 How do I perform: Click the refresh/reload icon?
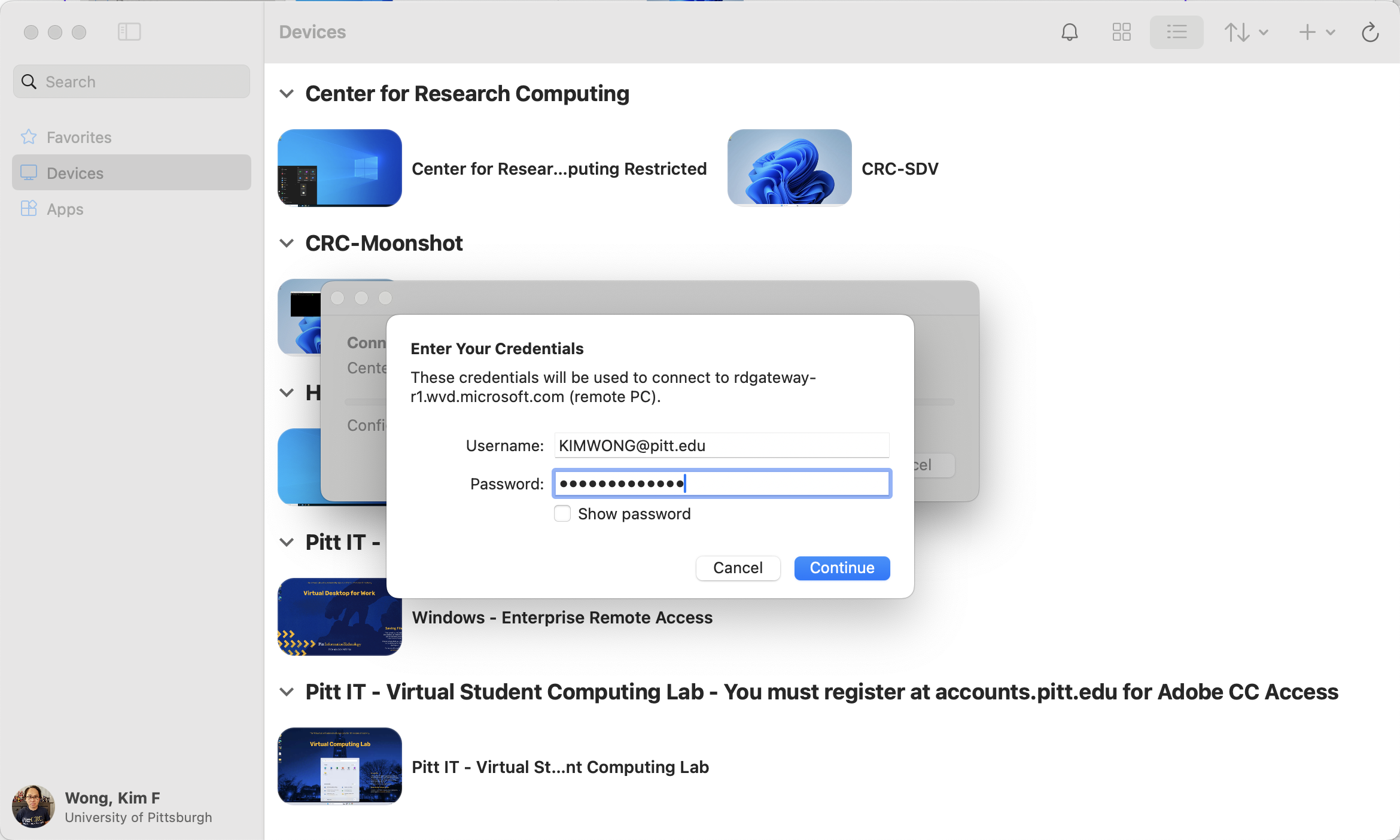click(x=1370, y=32)
